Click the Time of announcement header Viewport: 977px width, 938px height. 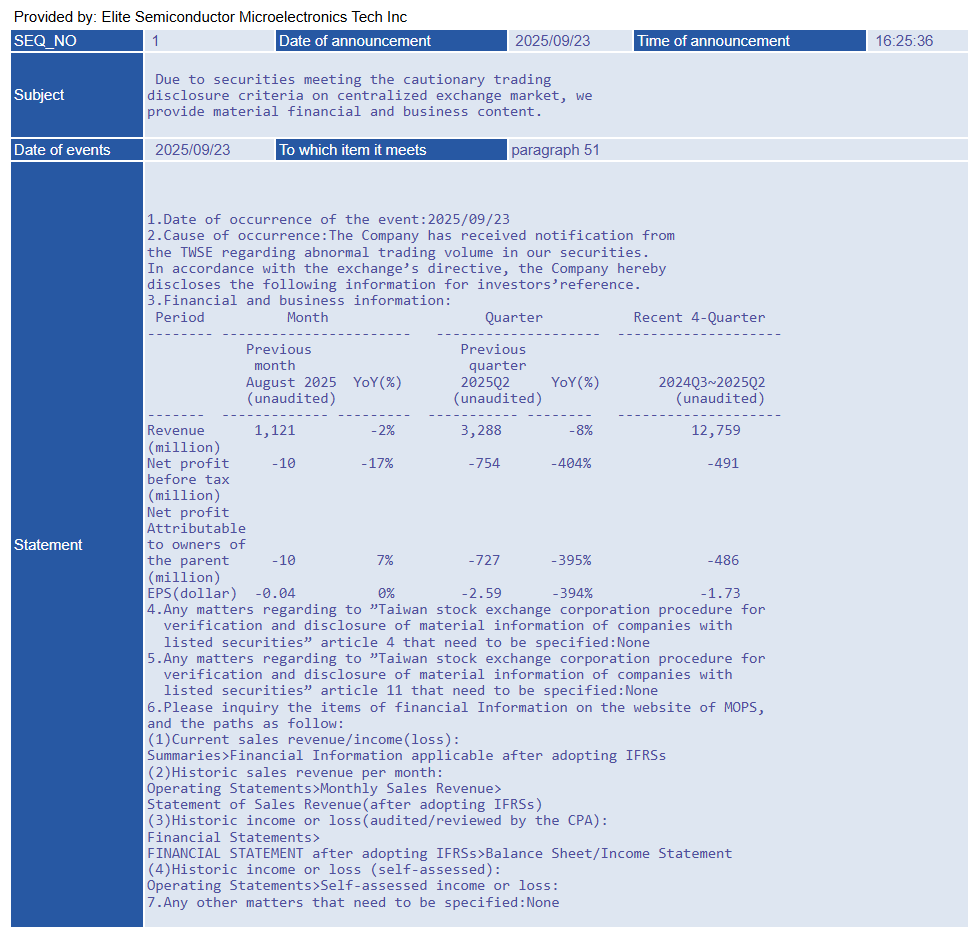tap(749, 41)
